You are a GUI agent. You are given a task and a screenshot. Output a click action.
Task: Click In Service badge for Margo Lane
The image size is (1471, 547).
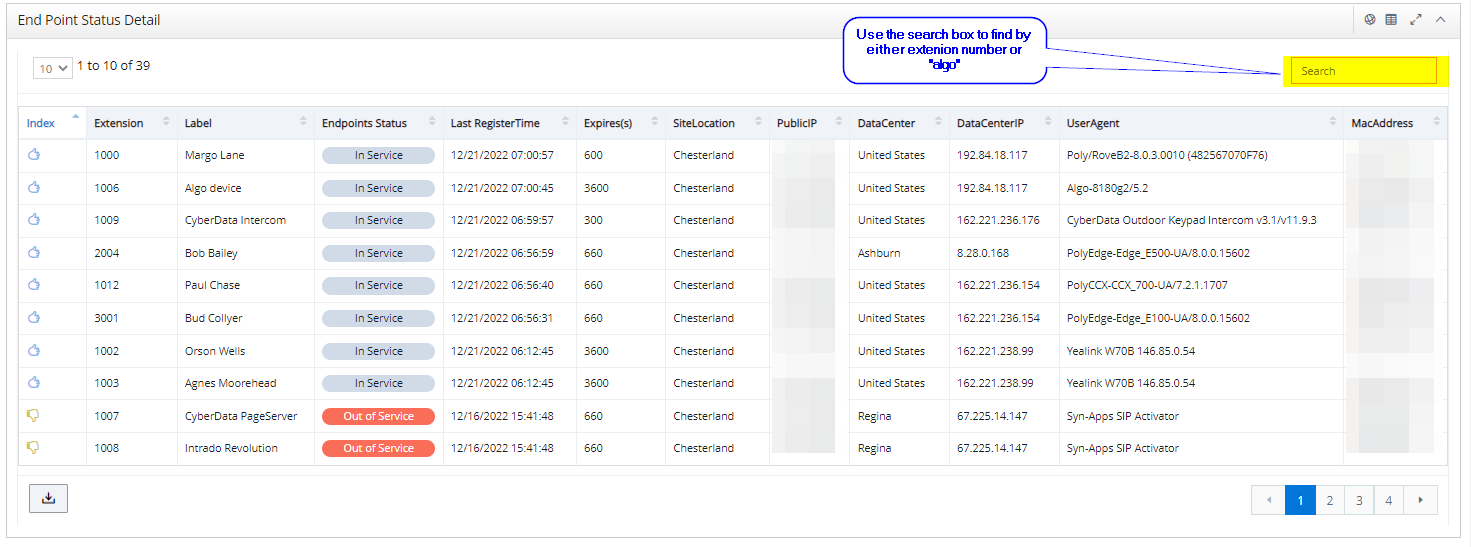[378, 155]
